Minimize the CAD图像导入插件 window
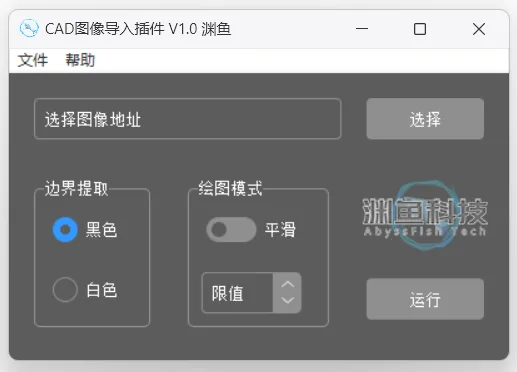 pyautogui.click(x=362, y=29)
